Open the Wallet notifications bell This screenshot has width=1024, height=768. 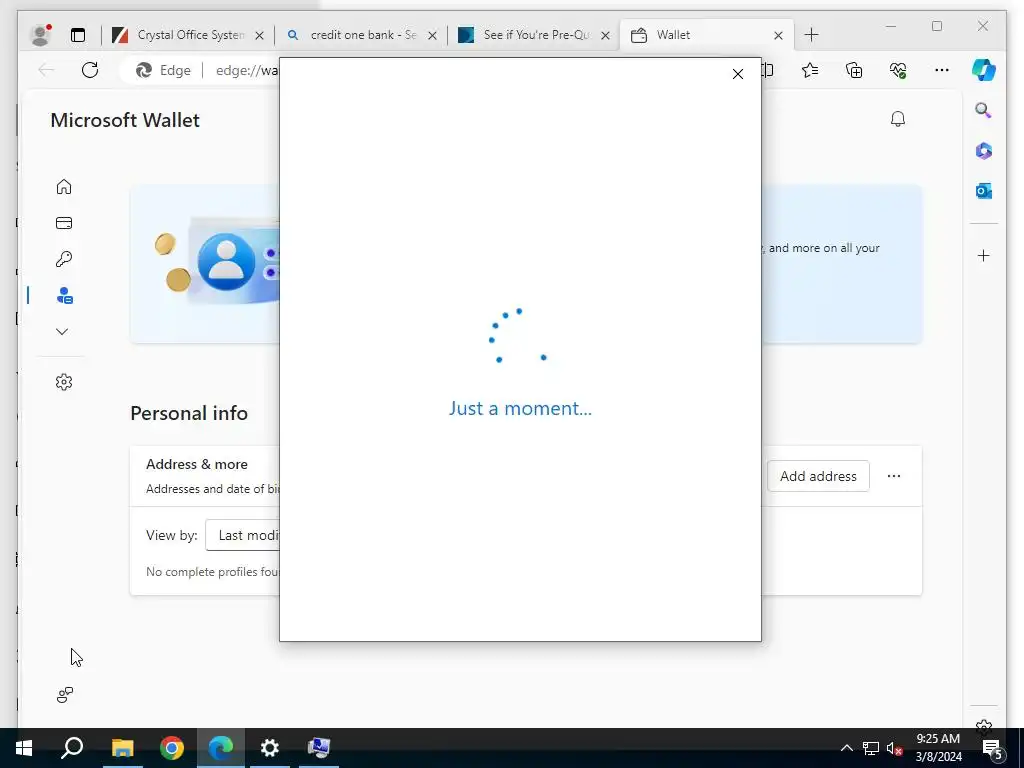click(897, 119)
